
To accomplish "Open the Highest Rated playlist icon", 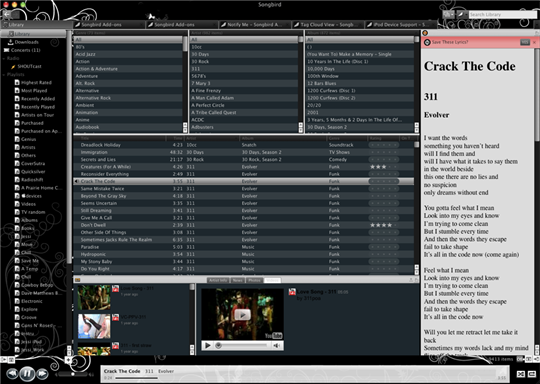I will tap(17, 82).
